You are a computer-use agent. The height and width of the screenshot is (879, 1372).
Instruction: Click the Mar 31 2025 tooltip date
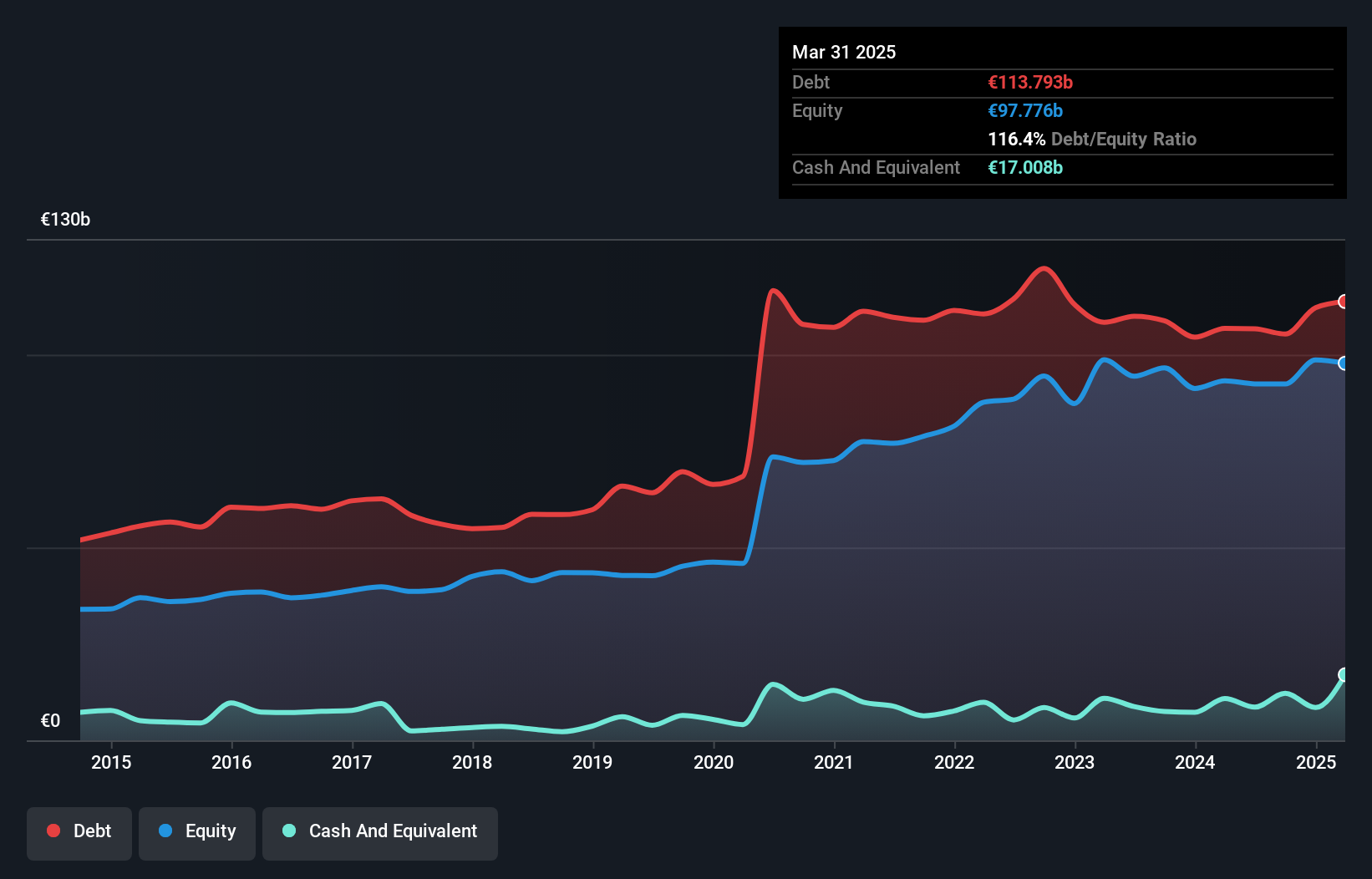(844, 52)
